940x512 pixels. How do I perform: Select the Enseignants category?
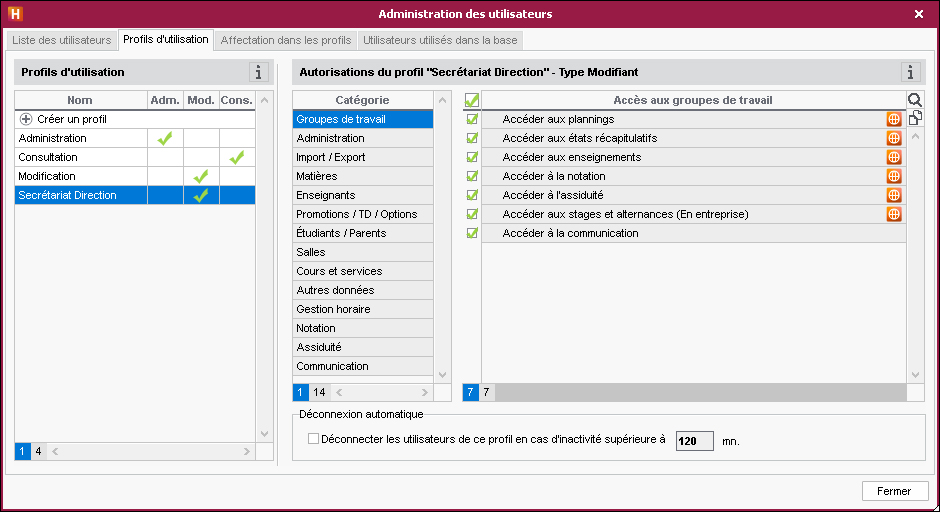tap(363, 195)
